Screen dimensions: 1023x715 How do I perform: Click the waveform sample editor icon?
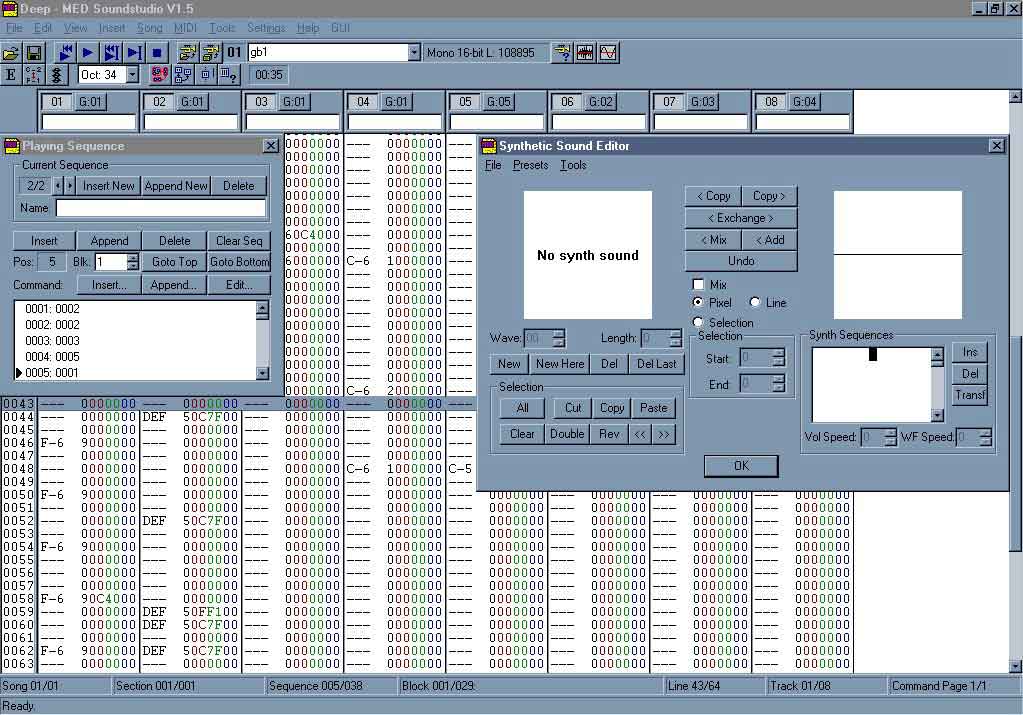(608, 52)
